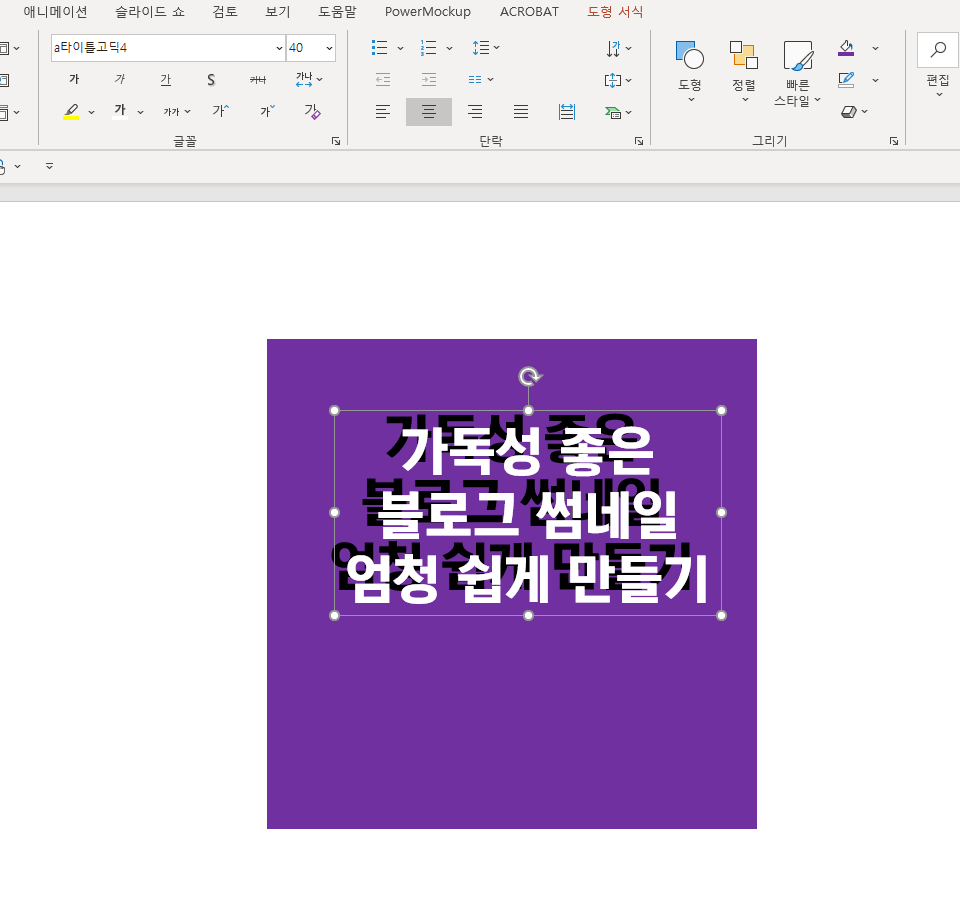This screenshot has width=960, height=913.
Task: Open font dialog launcher
Action: 336,141
